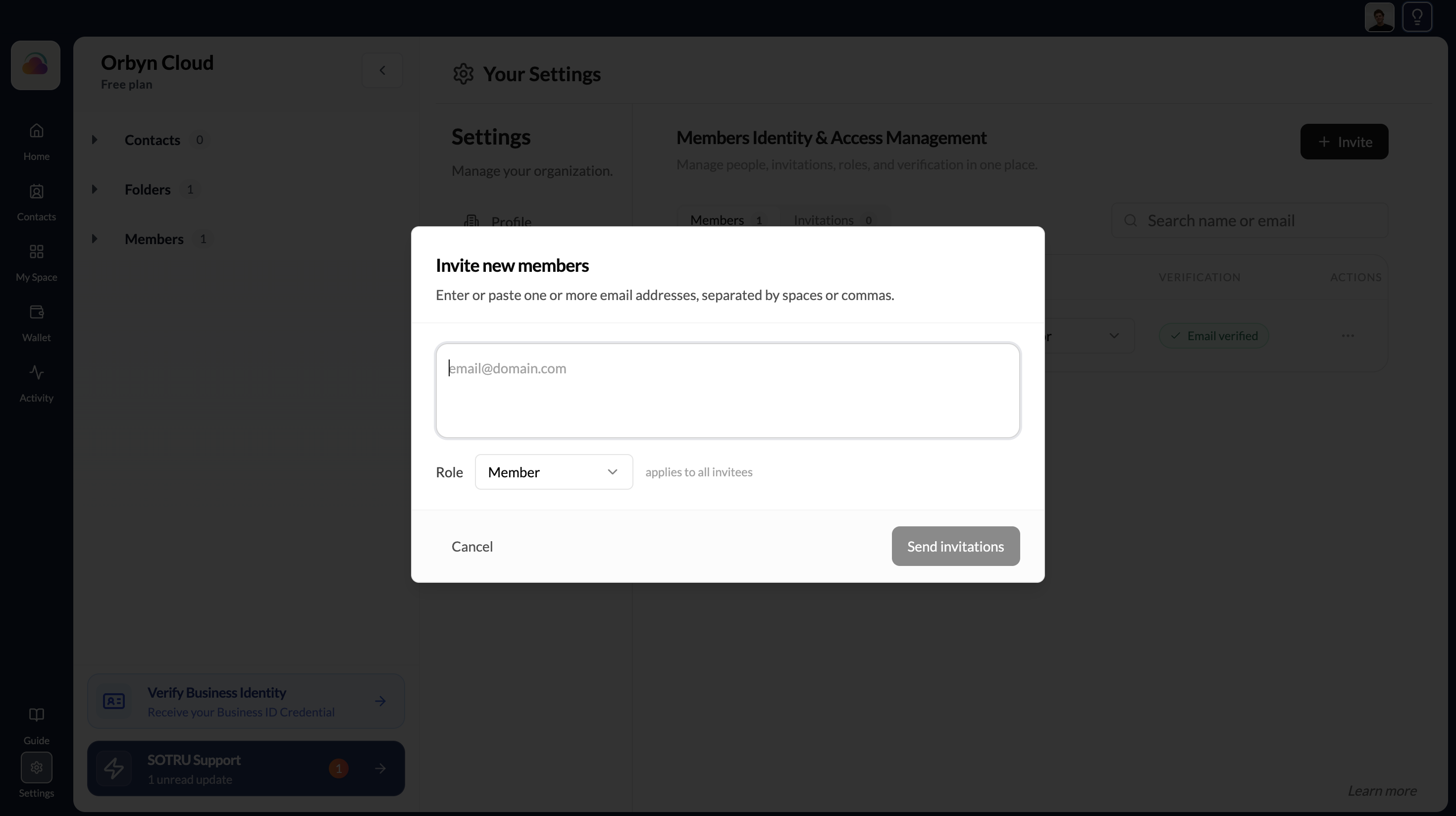Expand the Contacts tree section
The image size is (1456, 816).
click(x=95, y=140)
